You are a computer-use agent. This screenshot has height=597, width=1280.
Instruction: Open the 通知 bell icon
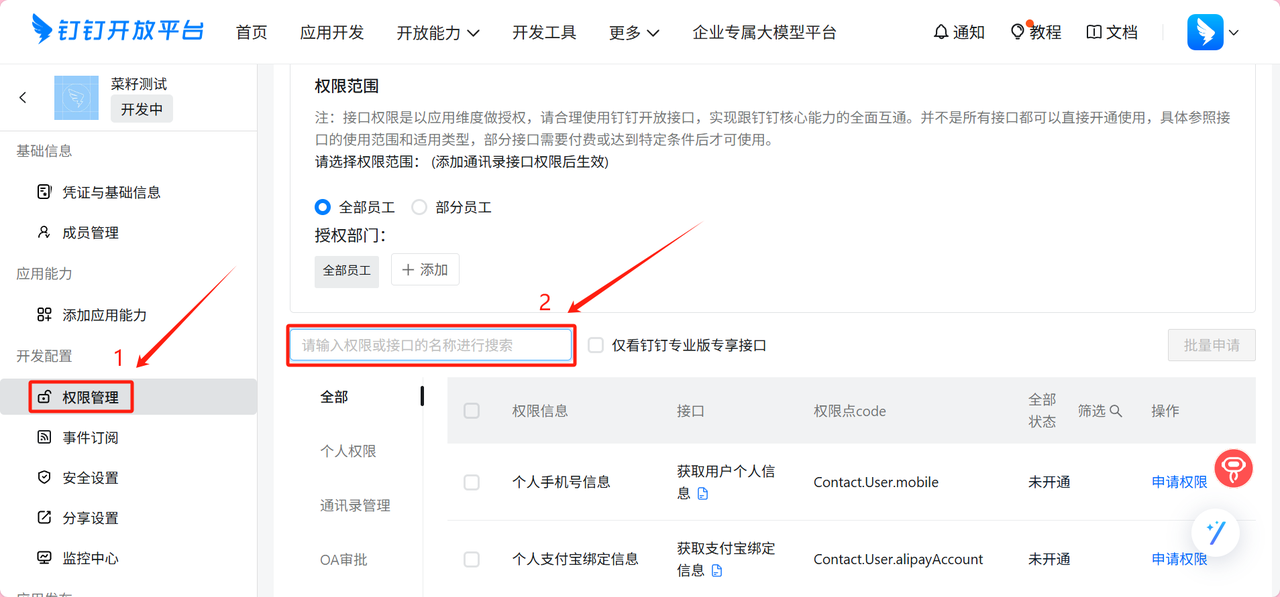coord(941,32)
